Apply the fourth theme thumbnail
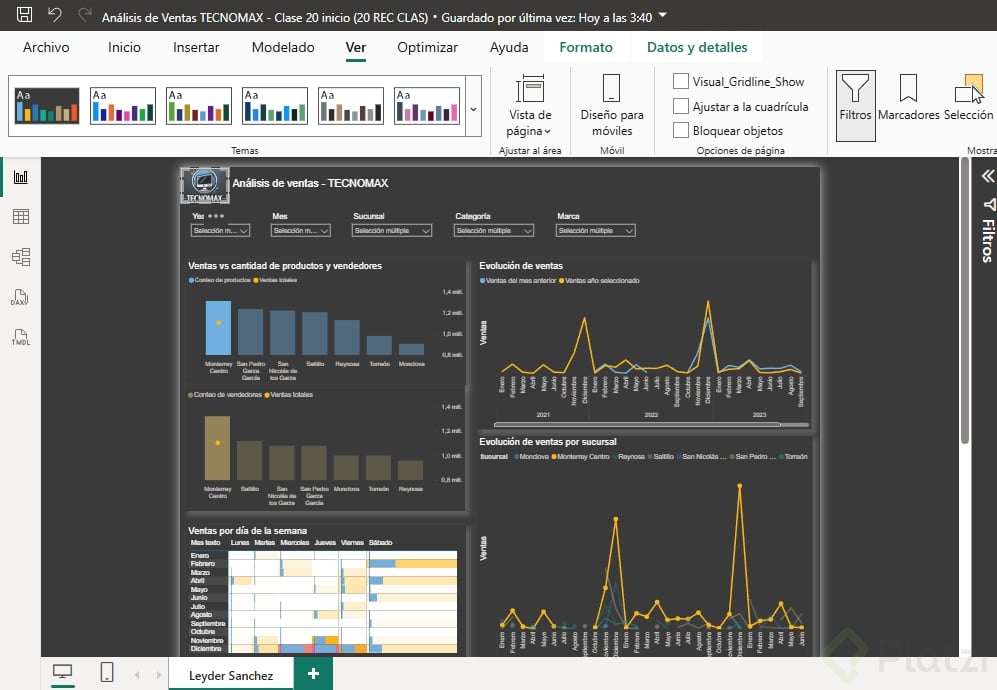This screenshot has width=997, height=690. pyautogui.click(x=275, y=106)
